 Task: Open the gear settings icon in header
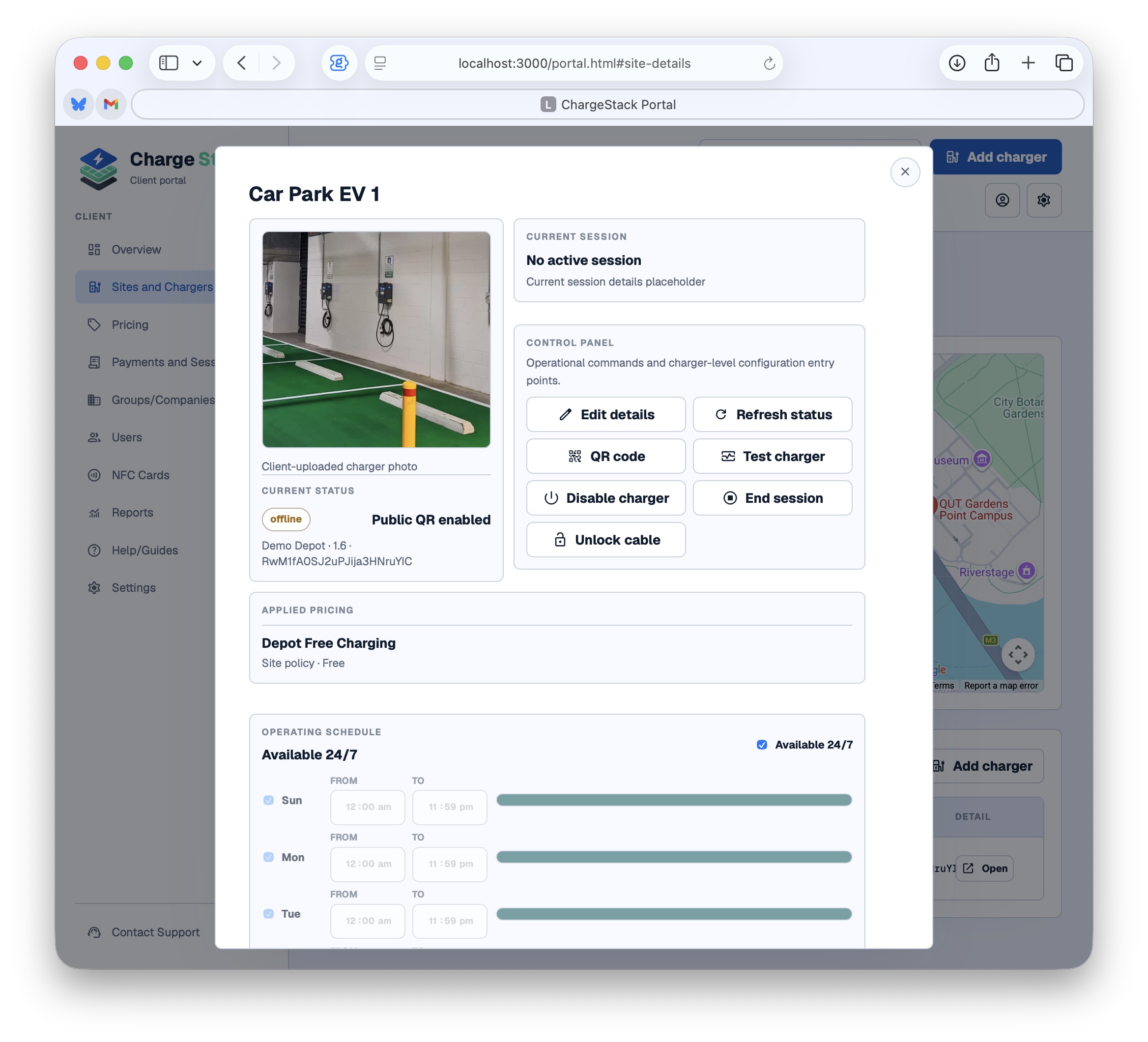click(1043, 200)
